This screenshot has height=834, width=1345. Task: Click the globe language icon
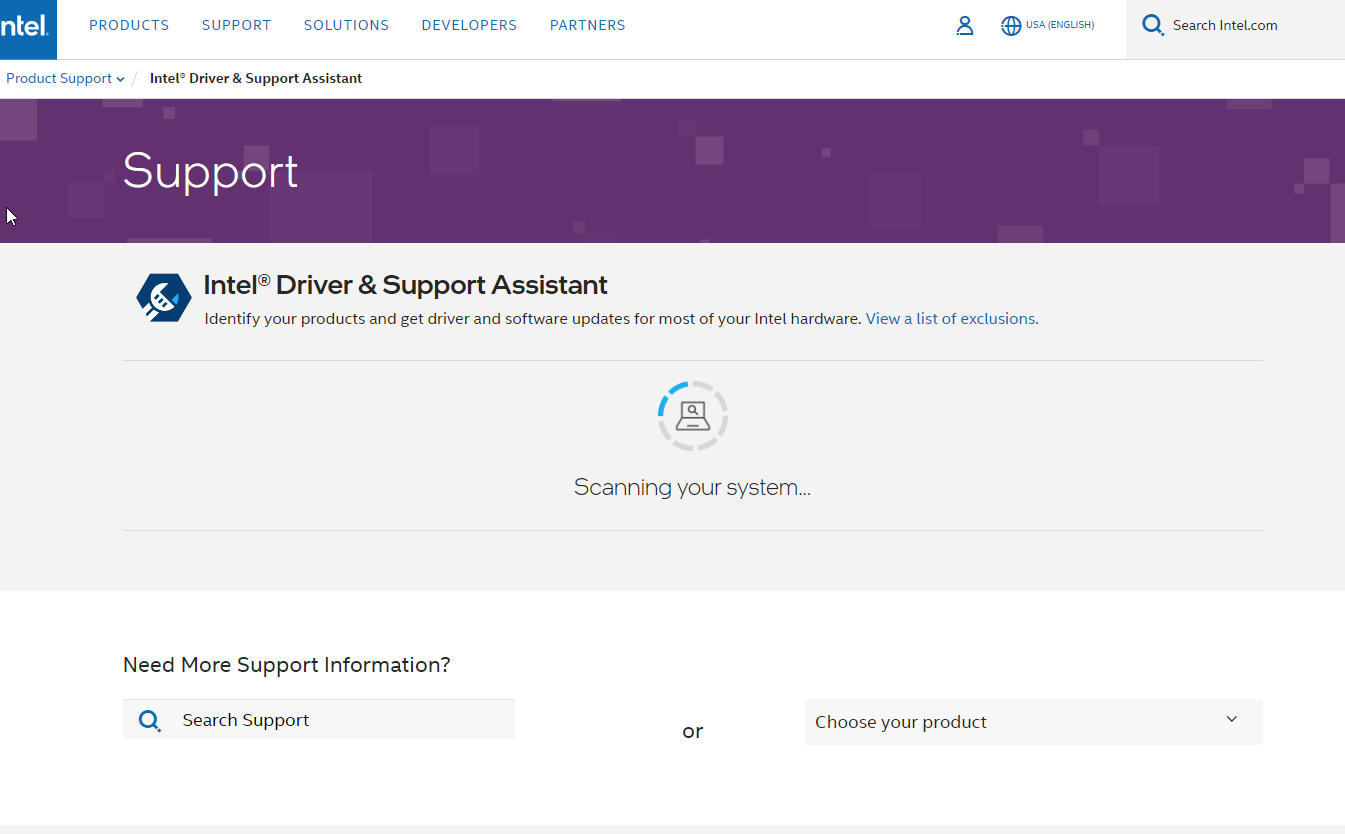click(1010, 25)
